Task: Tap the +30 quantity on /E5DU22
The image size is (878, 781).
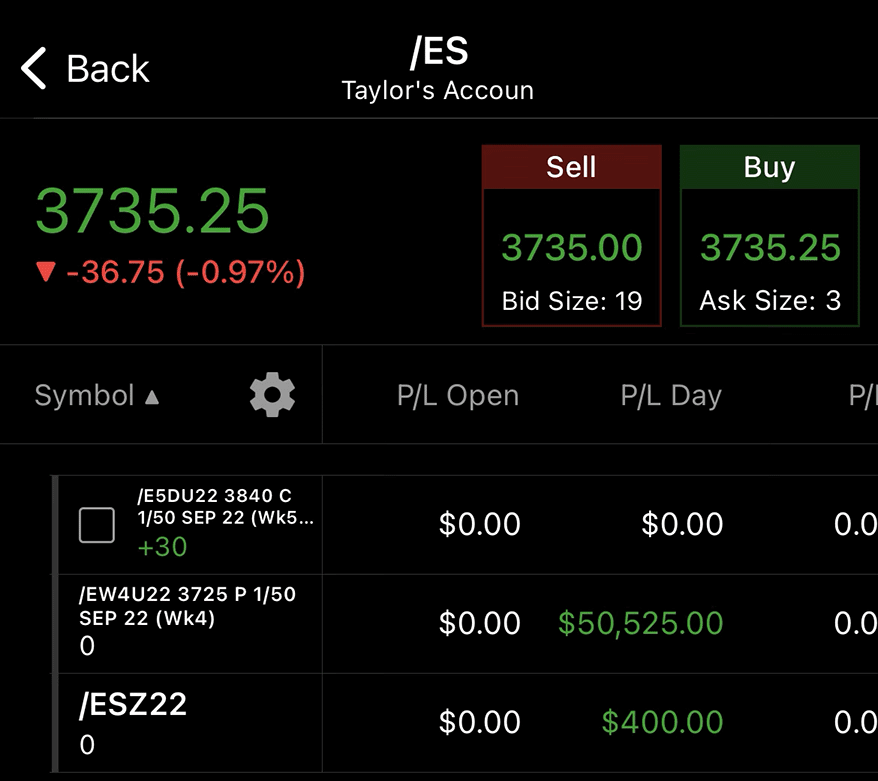Action: 163,546
